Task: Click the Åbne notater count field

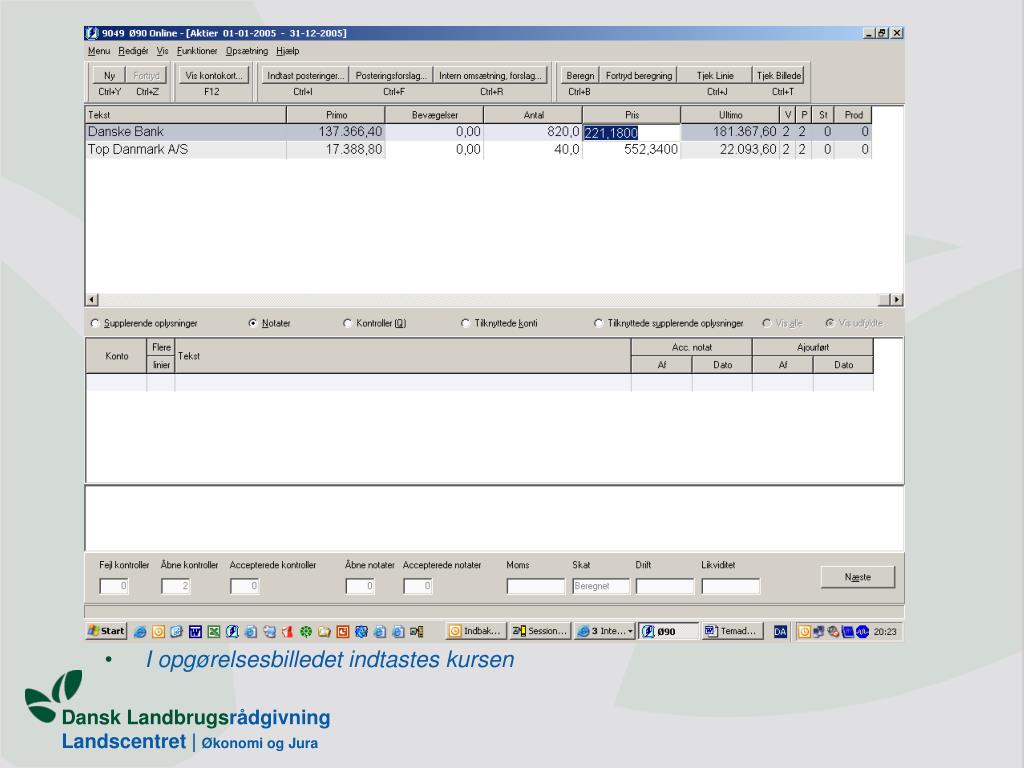Action: click(x=360, y=586)
